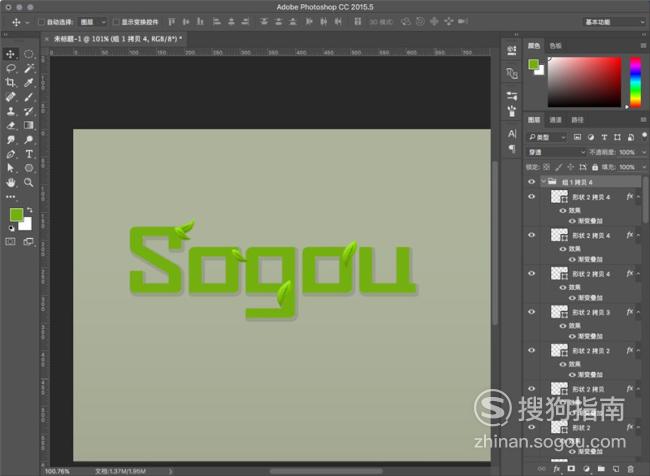The height and width of the screenshot is (476, 650).
Task: Select the Brush tool
Action: [28, 97]
